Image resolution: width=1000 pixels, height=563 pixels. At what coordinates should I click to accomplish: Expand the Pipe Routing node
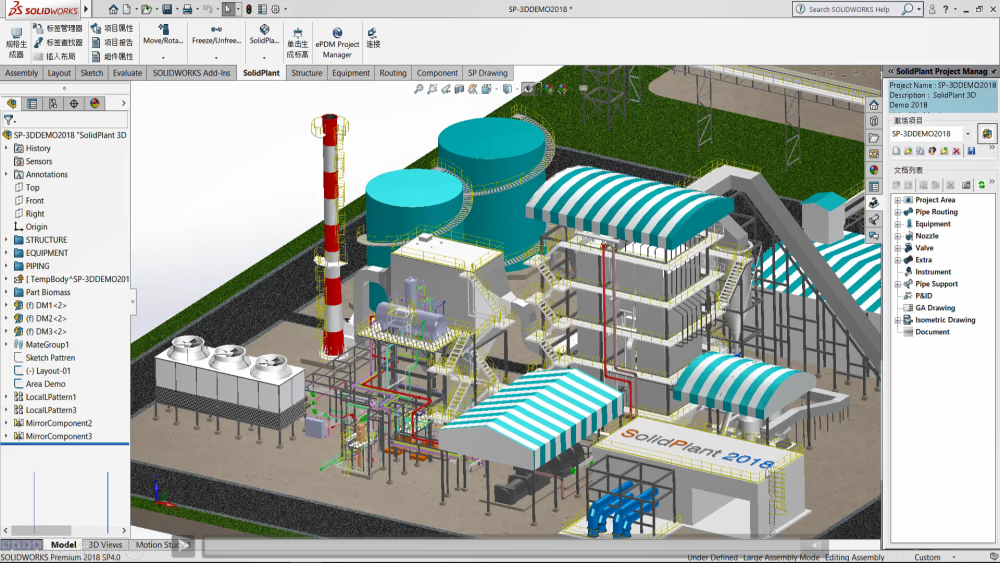pos(897,212)
